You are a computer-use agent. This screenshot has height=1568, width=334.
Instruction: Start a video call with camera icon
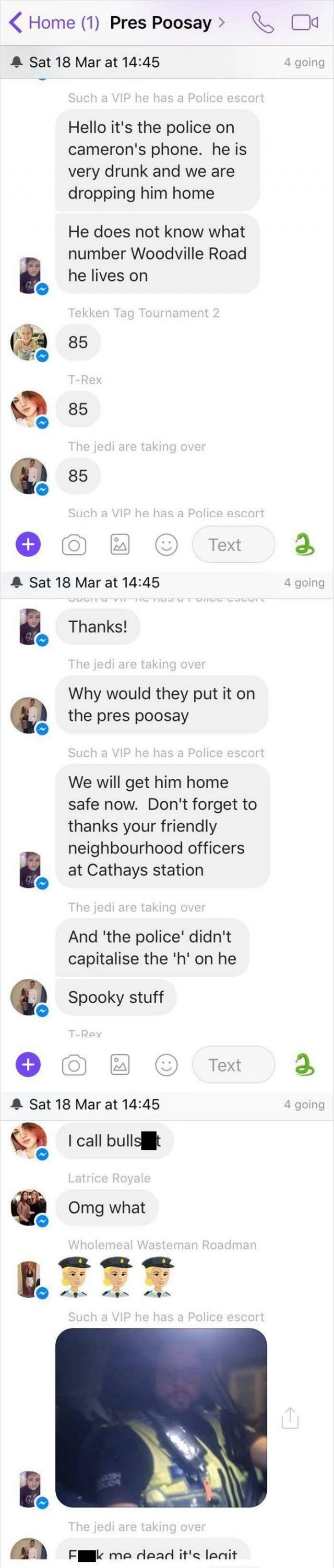[x=304, y=22]
